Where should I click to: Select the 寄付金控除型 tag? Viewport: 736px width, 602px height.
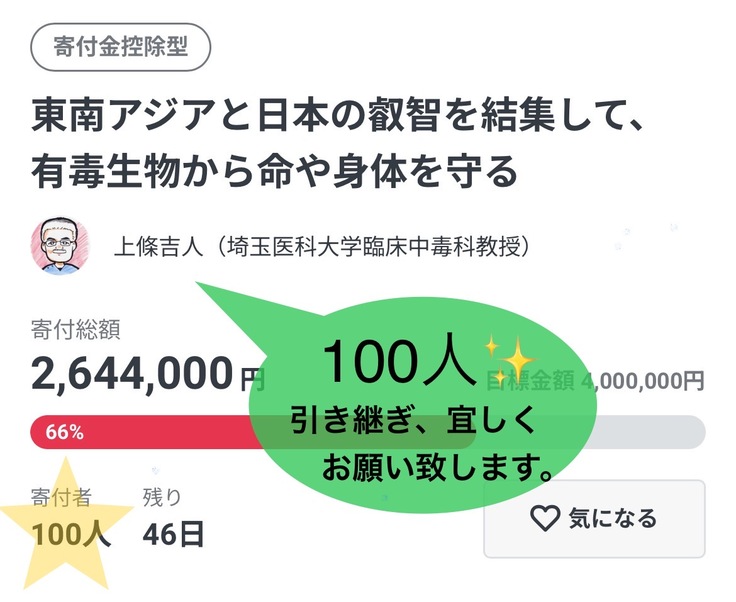point(121,48)
